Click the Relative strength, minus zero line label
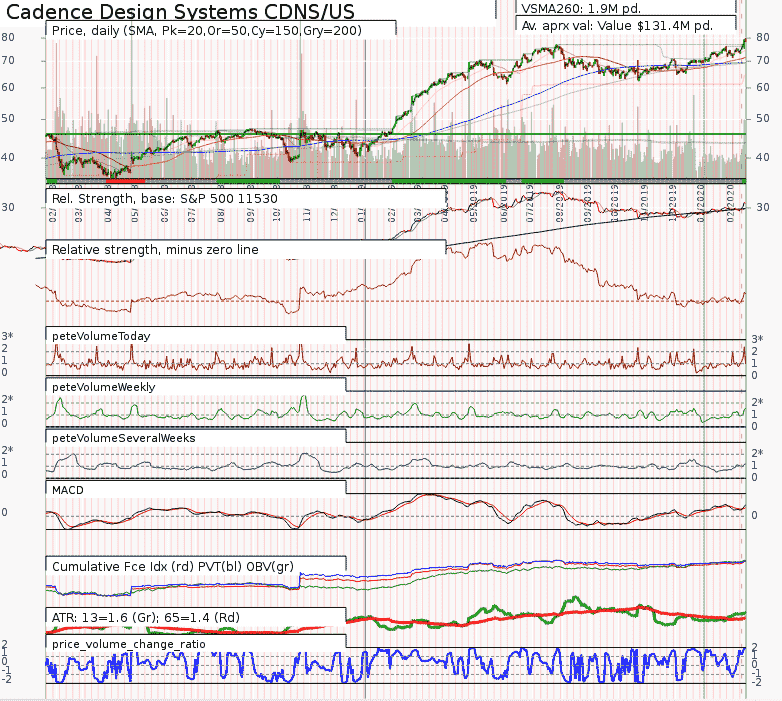This screenshot has height=701, width=782. [155, 249]
